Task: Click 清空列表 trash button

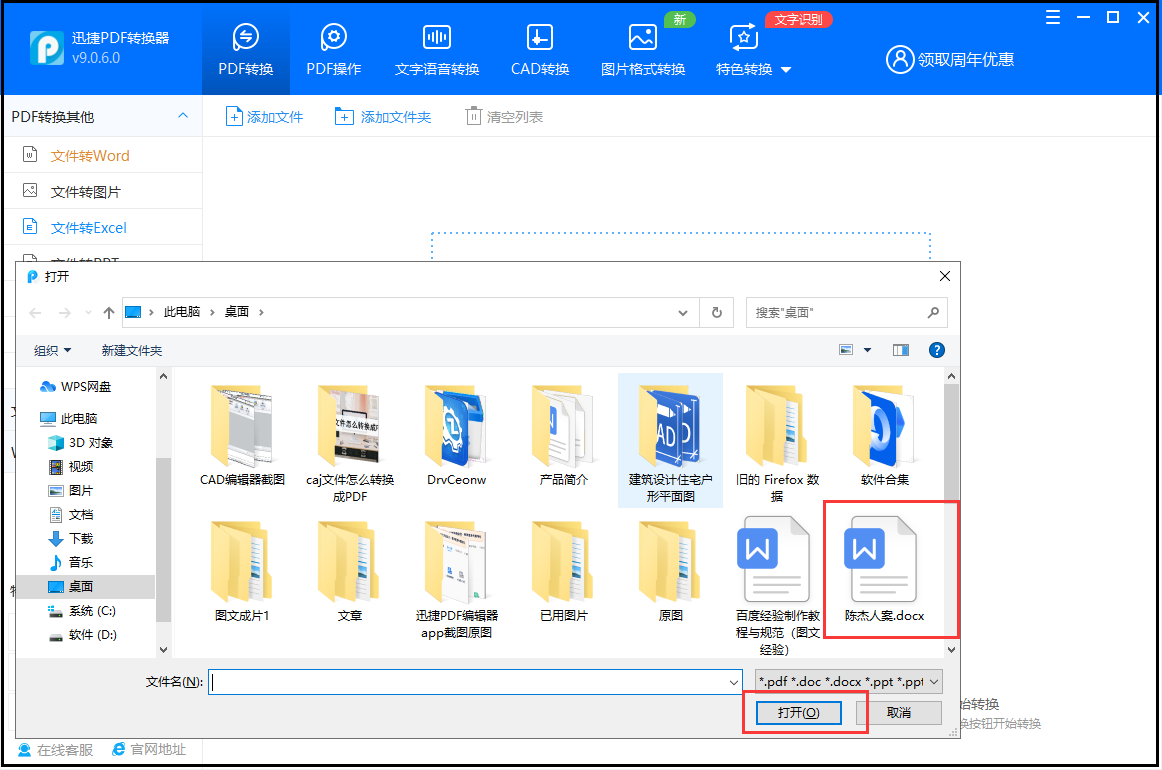Action: point(504,116)
